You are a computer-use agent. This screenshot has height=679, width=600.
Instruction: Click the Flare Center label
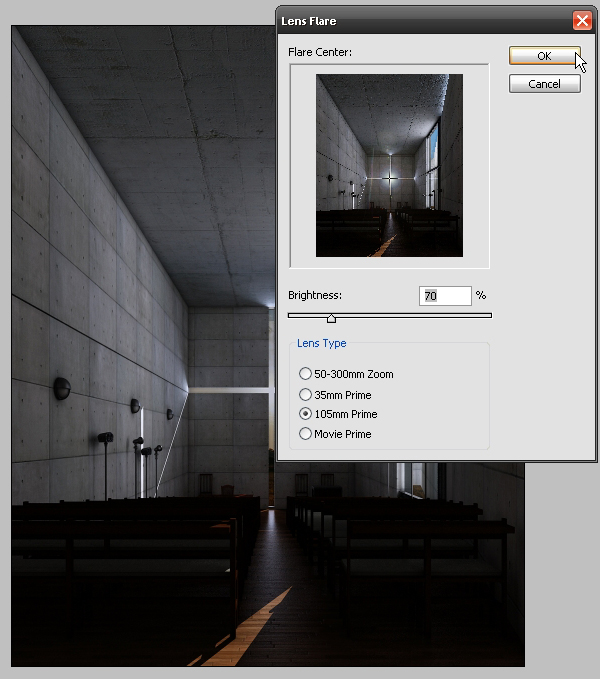point(320,51)
